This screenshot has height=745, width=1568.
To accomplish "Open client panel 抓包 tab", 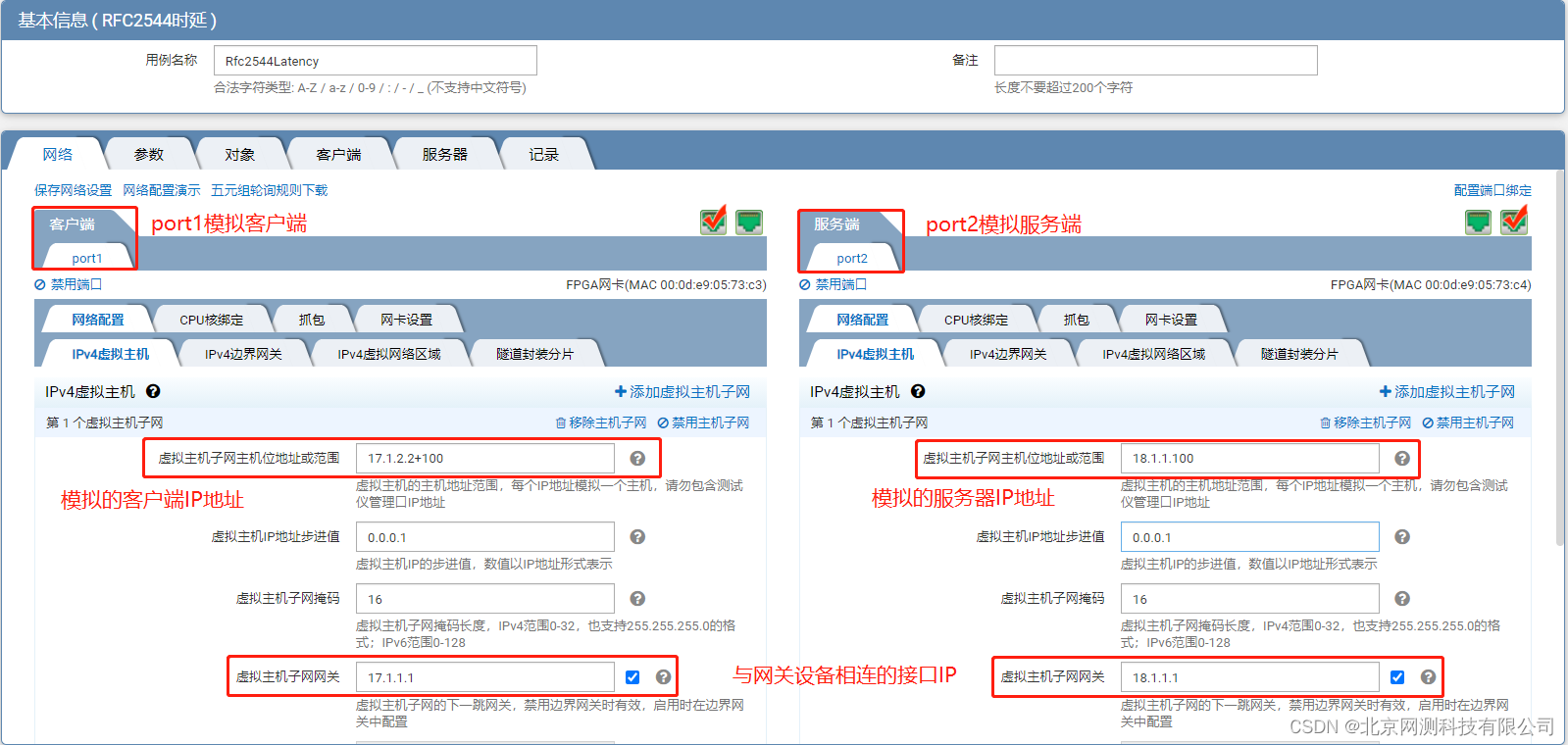I will click(x=311, y=320).
